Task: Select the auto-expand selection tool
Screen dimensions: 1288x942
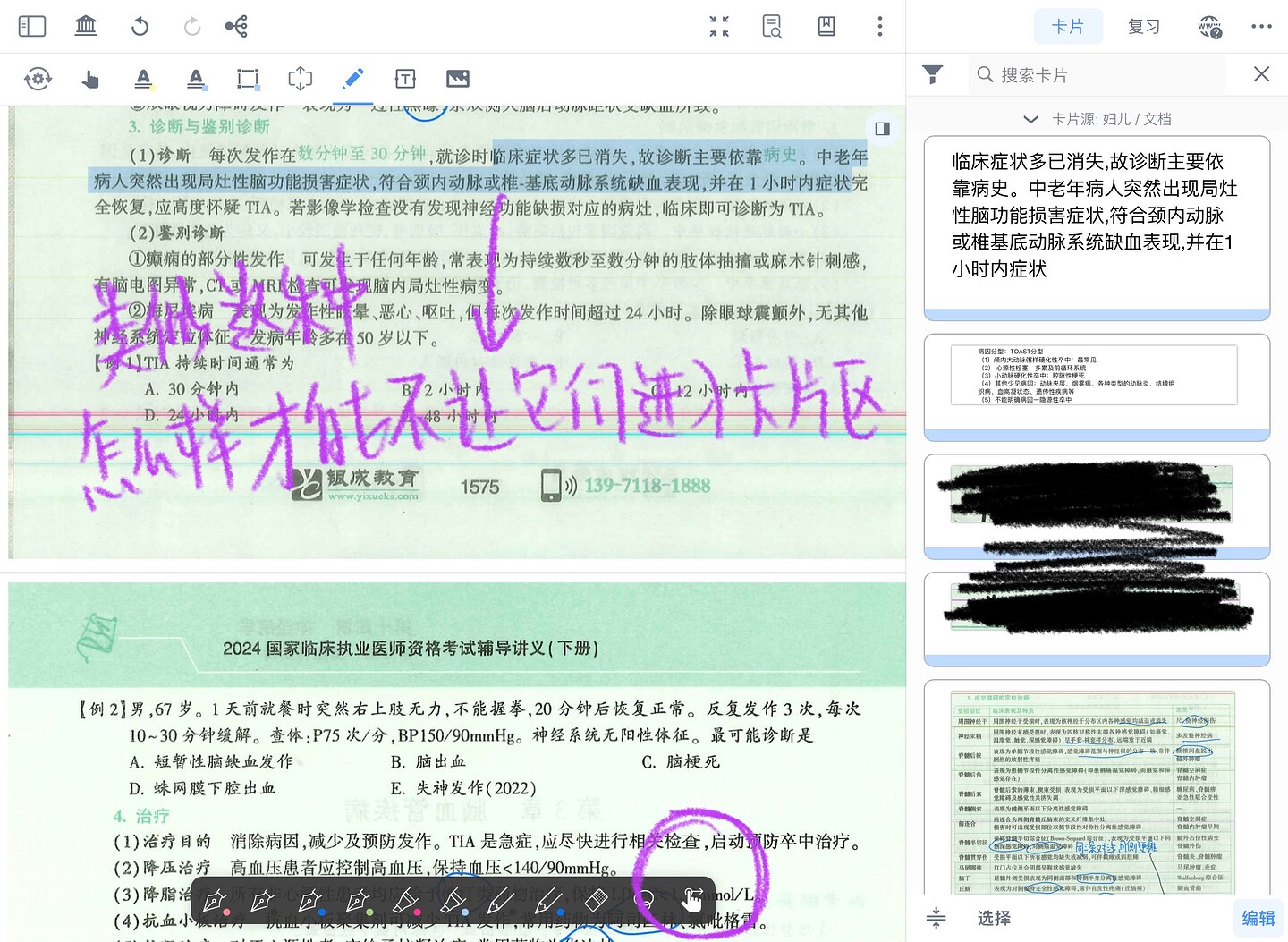Action: [x=301, y=79]
